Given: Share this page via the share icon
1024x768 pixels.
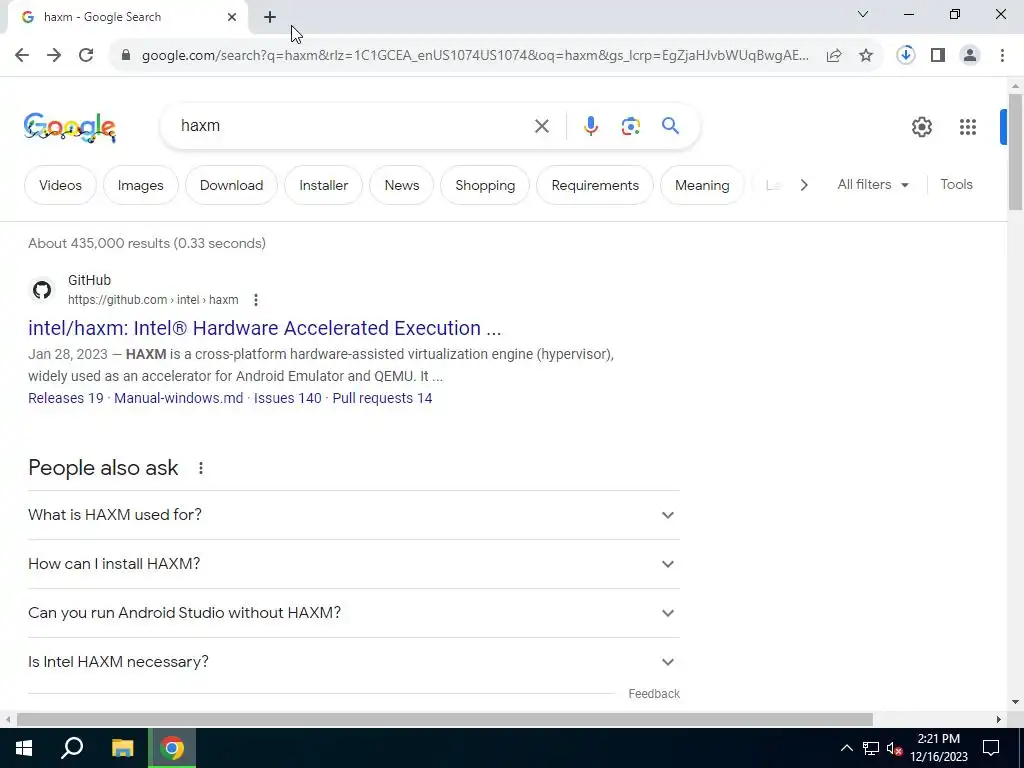Looking at the screenshot, I should [x=834, y=56].
